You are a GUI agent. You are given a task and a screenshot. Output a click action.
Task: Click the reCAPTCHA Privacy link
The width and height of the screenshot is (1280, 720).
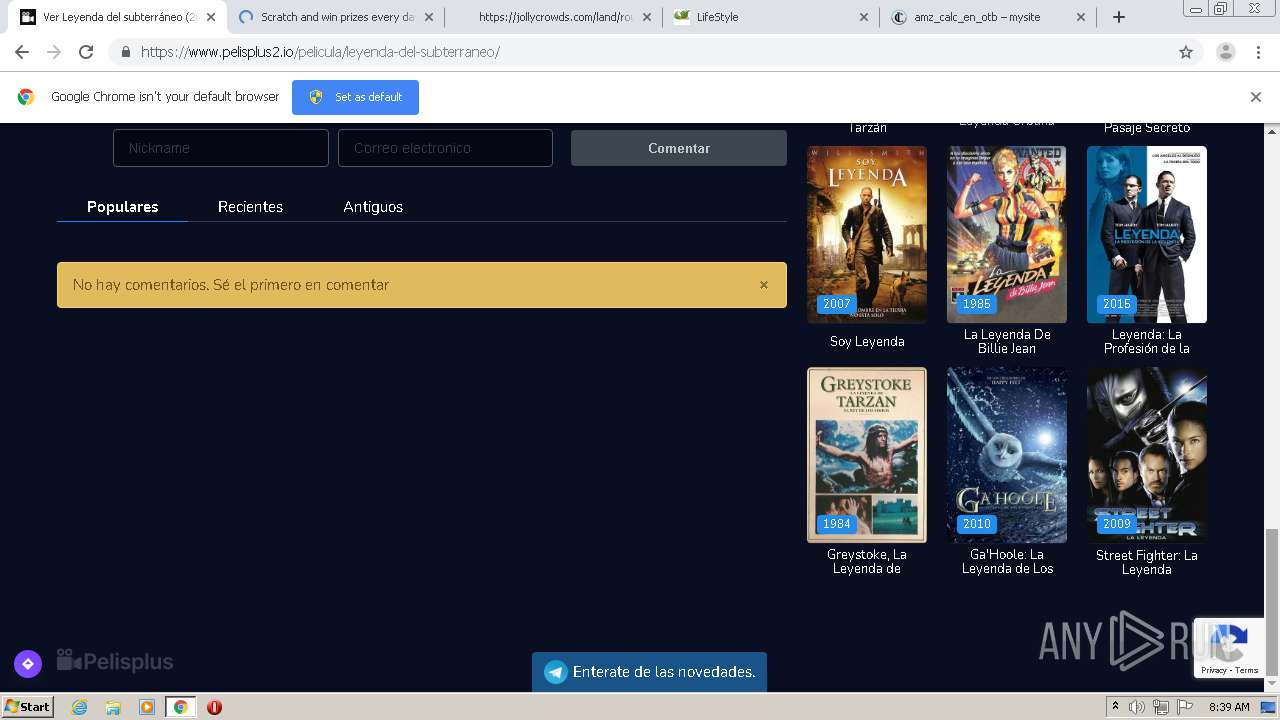1214,671
